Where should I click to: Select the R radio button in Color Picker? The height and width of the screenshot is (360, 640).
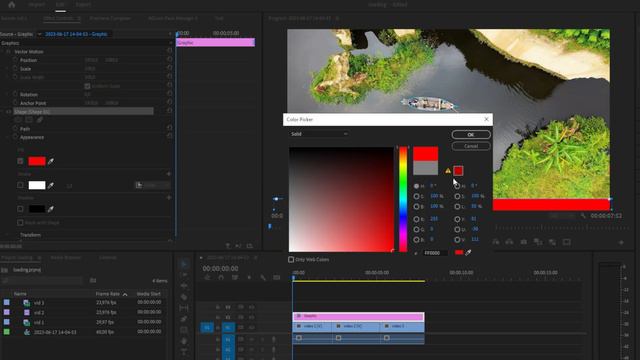416,219
